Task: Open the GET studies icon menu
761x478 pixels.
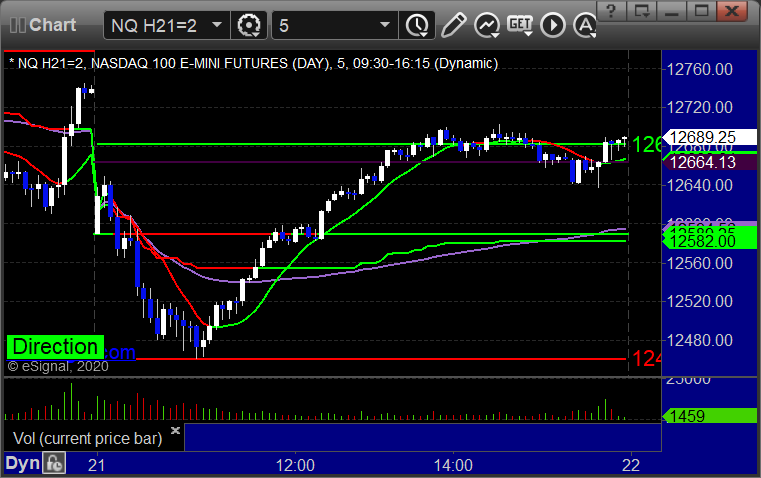Action: pos(520,25)
